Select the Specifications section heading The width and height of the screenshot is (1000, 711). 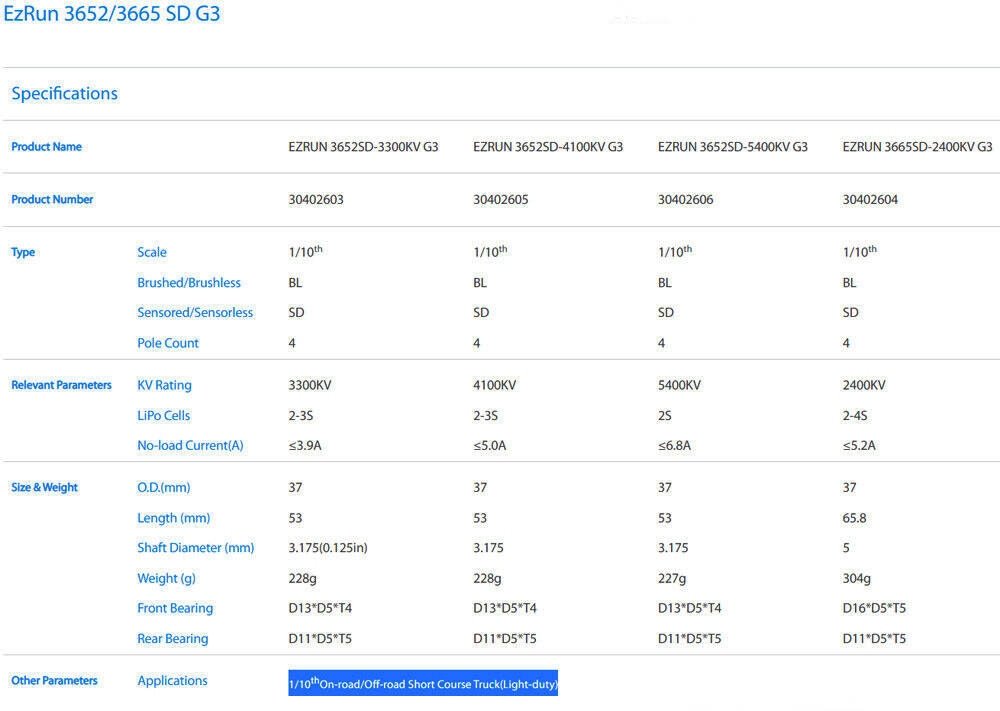click(x=64, y=94)
